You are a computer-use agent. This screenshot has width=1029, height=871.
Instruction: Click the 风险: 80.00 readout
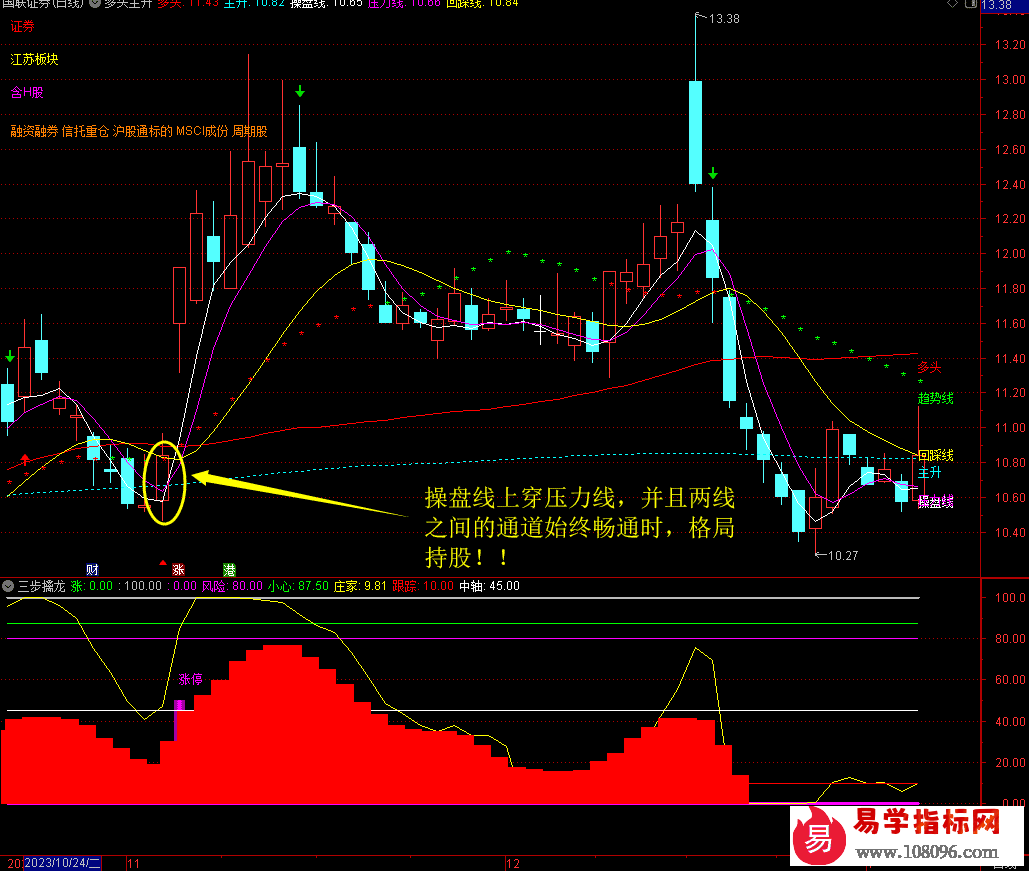tap(232, 585)
